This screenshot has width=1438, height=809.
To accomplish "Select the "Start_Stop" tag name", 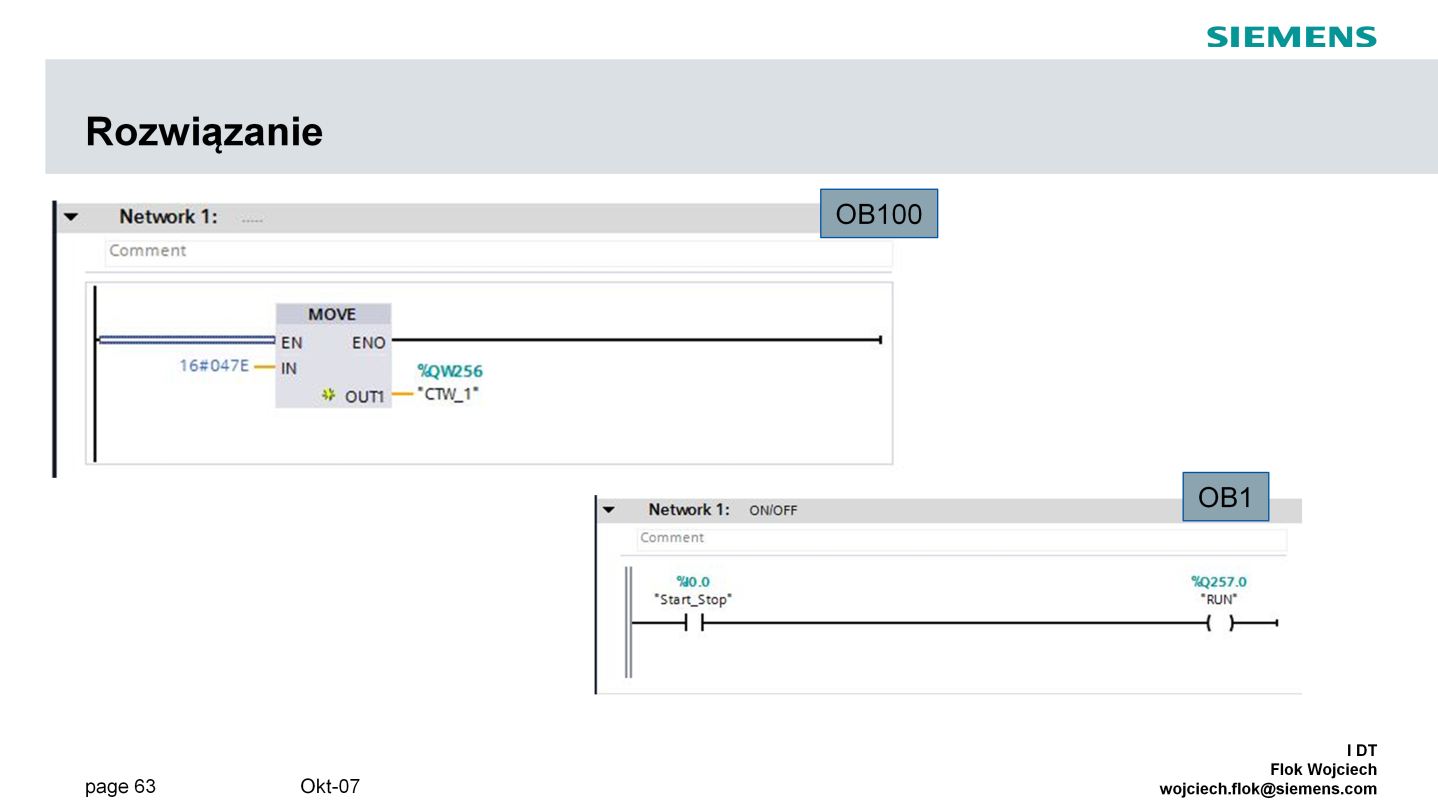I will point(693,600).
